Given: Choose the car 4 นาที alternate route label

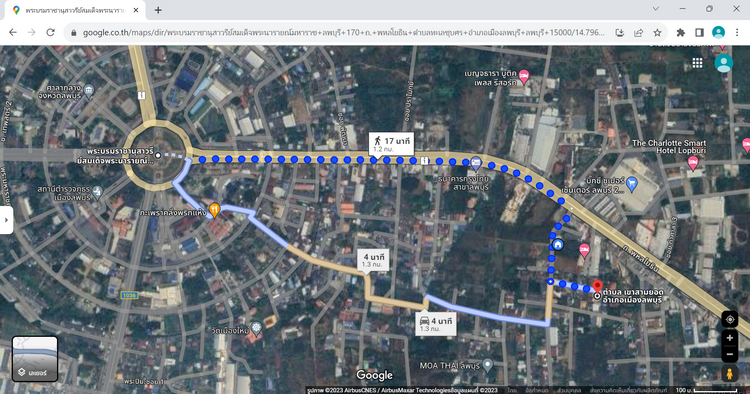Looking at the screenshot, I should click(436, 324).
